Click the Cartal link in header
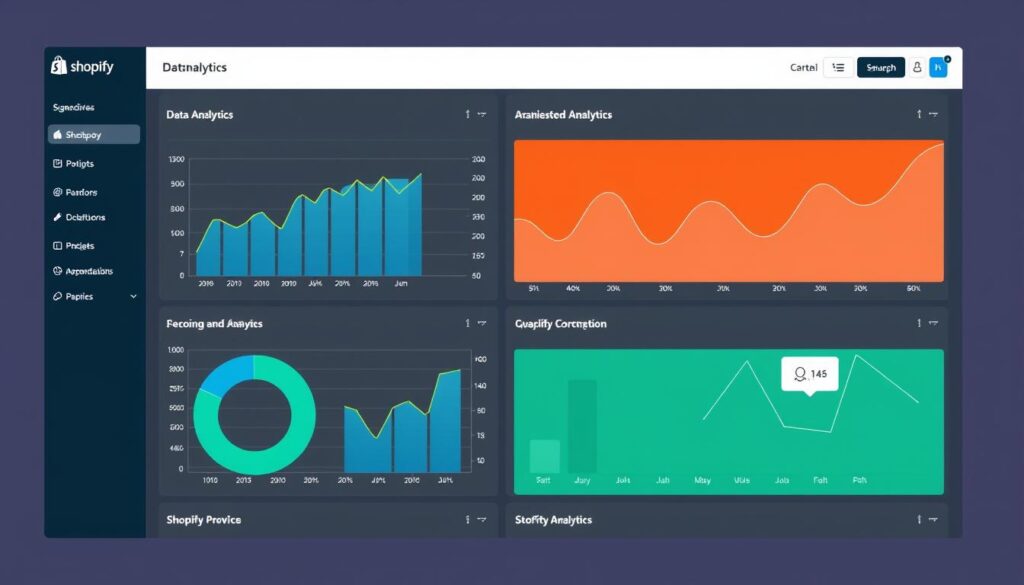The image size is (1024, 585). click(803, 68)
